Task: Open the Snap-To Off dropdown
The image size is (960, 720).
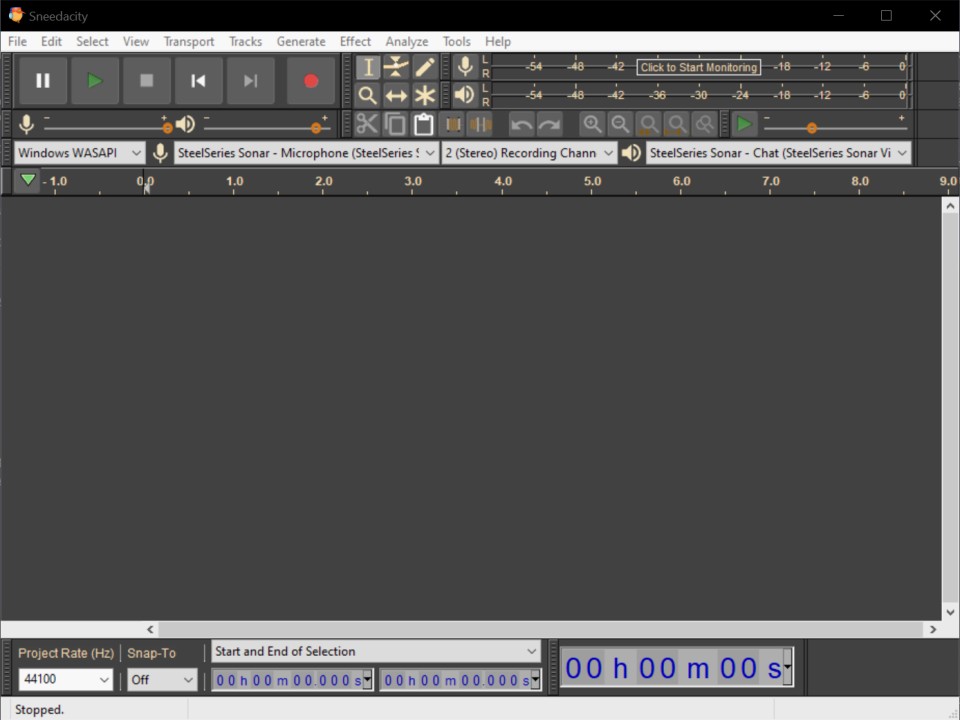Action: point(162,680)
